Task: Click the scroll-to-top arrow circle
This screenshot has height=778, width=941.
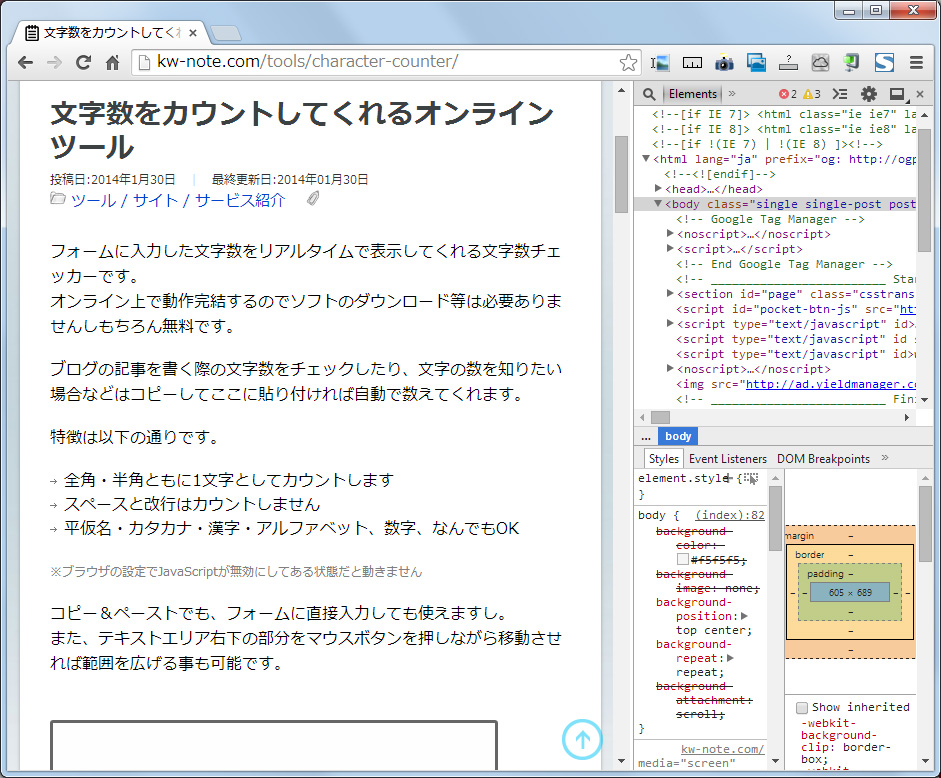Action: click(581, 739)
